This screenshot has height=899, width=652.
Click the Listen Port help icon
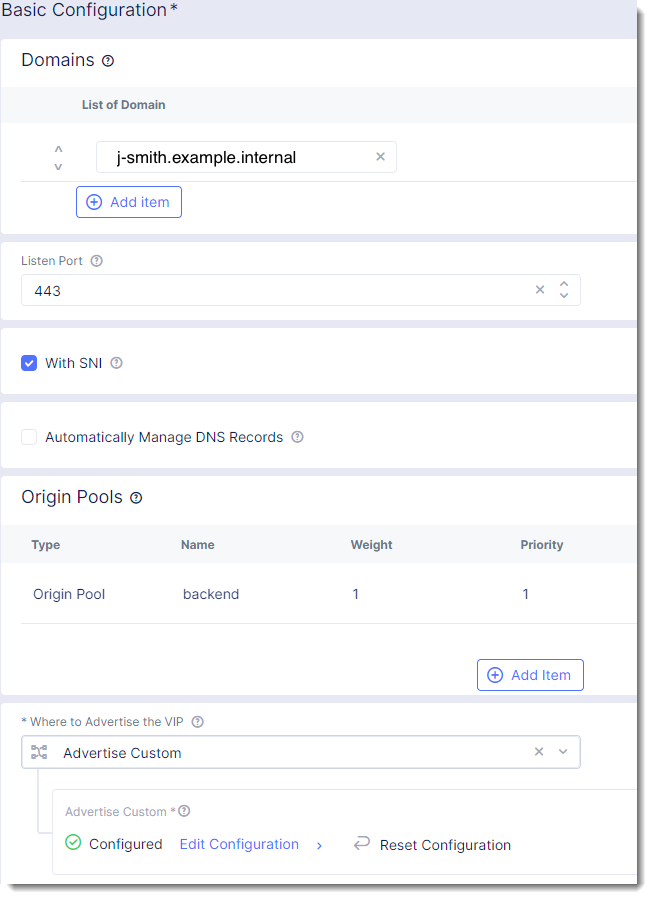(x=97, y=261)
